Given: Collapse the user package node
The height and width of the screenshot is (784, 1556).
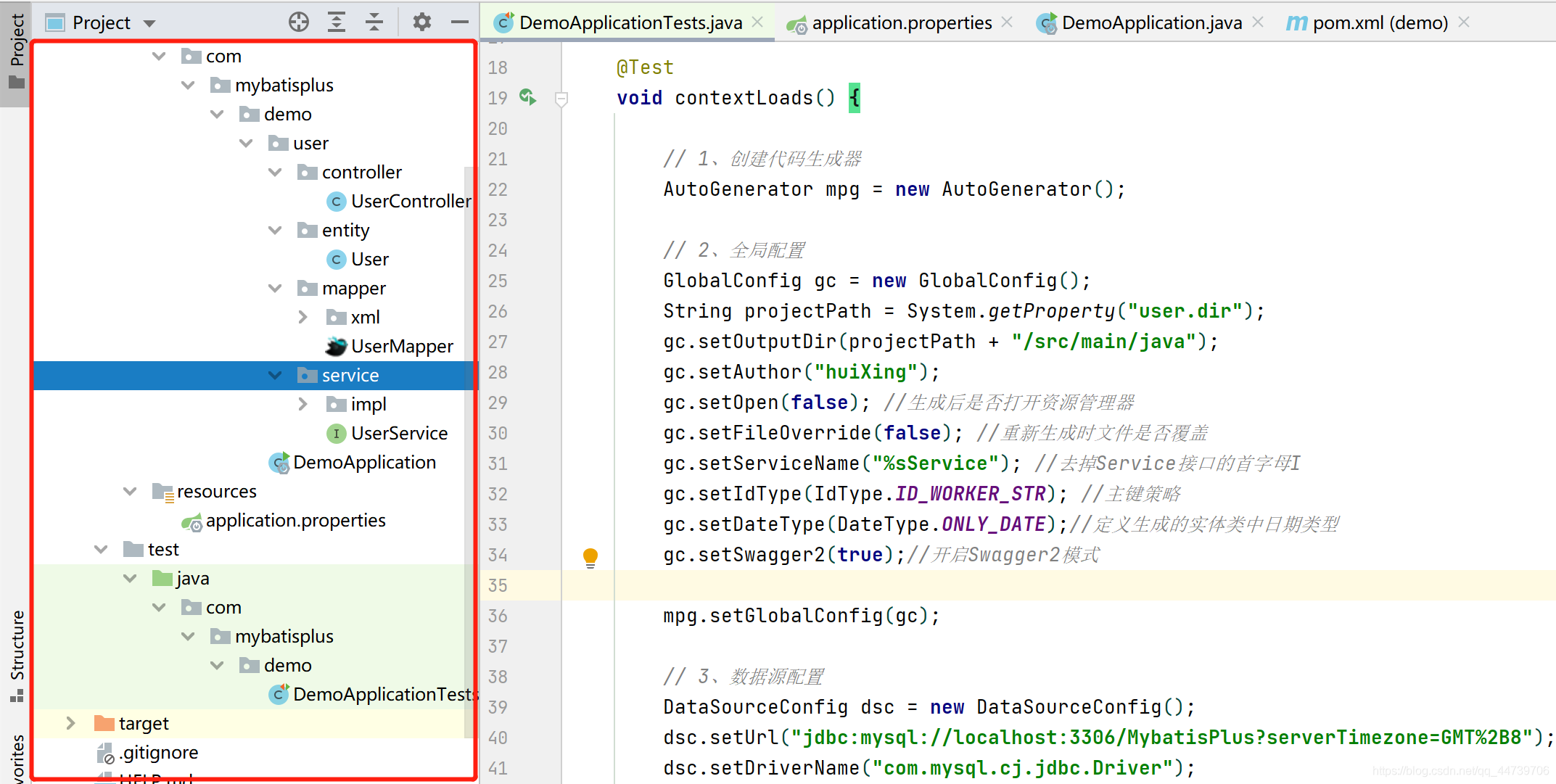Looking at the screenshot, I should [246, 143].
